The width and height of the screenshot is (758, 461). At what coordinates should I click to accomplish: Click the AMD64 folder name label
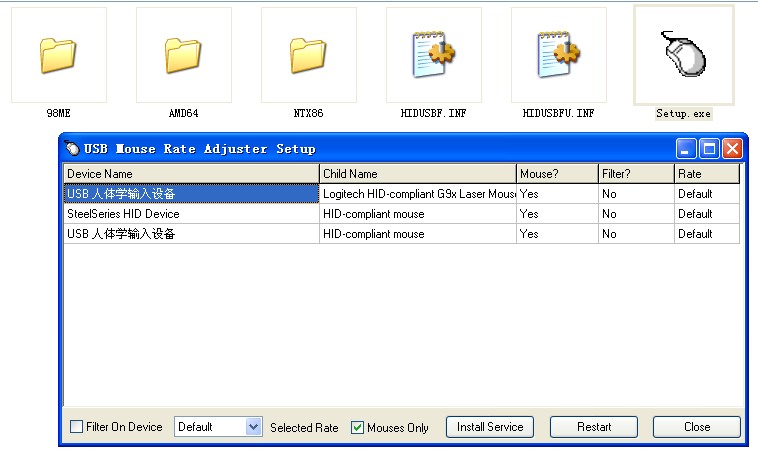183,114
